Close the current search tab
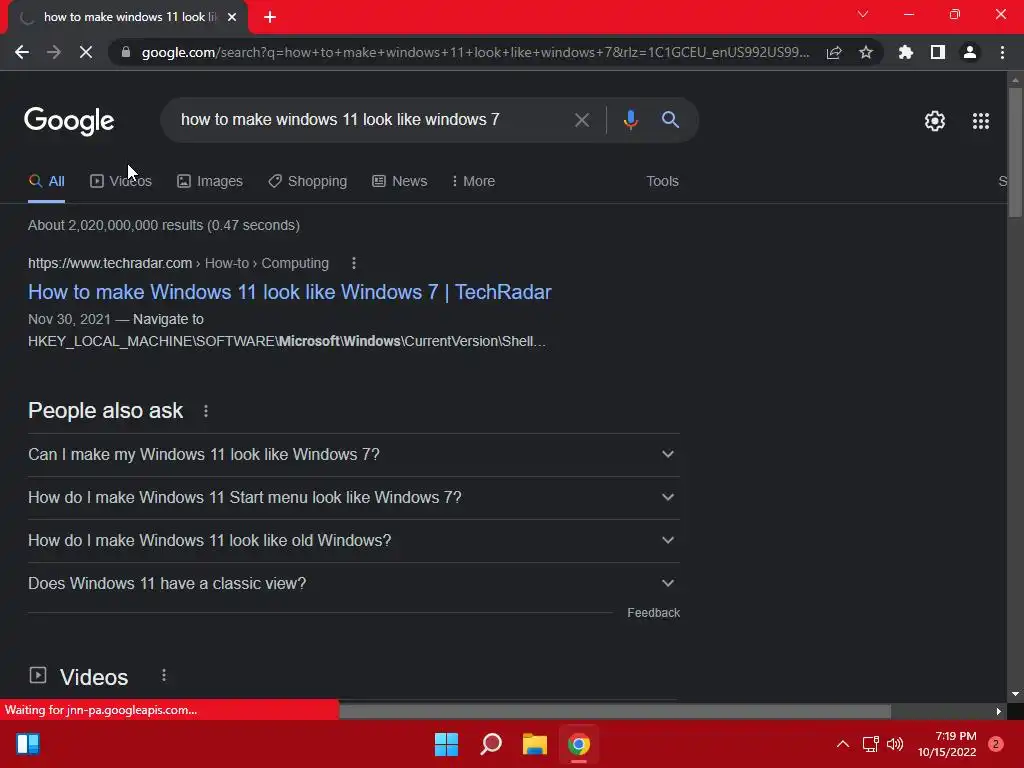This screenshot has height=768, width=1024. pos(232,17)
